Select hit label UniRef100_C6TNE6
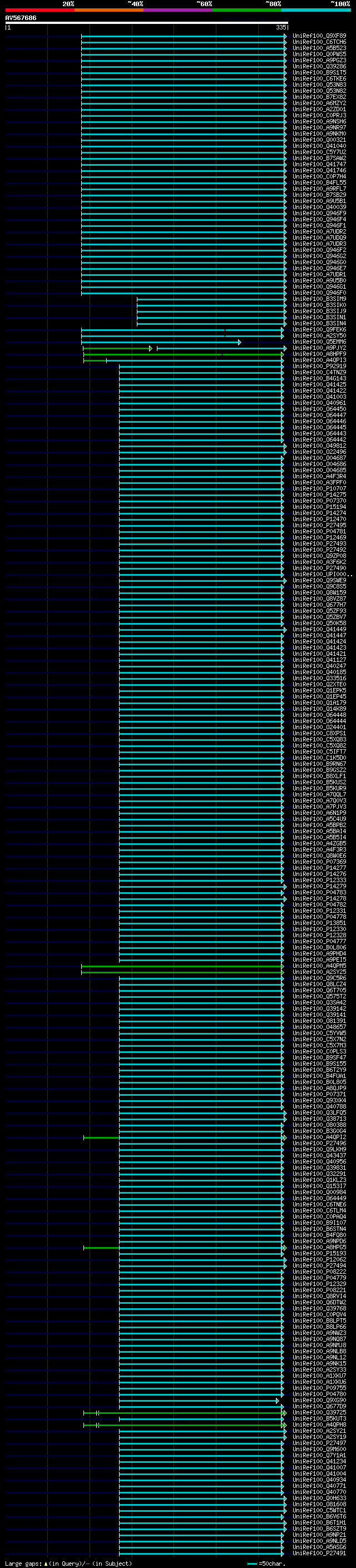Image resolution: width=356 pixels, height=1568 pixels. [x=319, y=1205]
